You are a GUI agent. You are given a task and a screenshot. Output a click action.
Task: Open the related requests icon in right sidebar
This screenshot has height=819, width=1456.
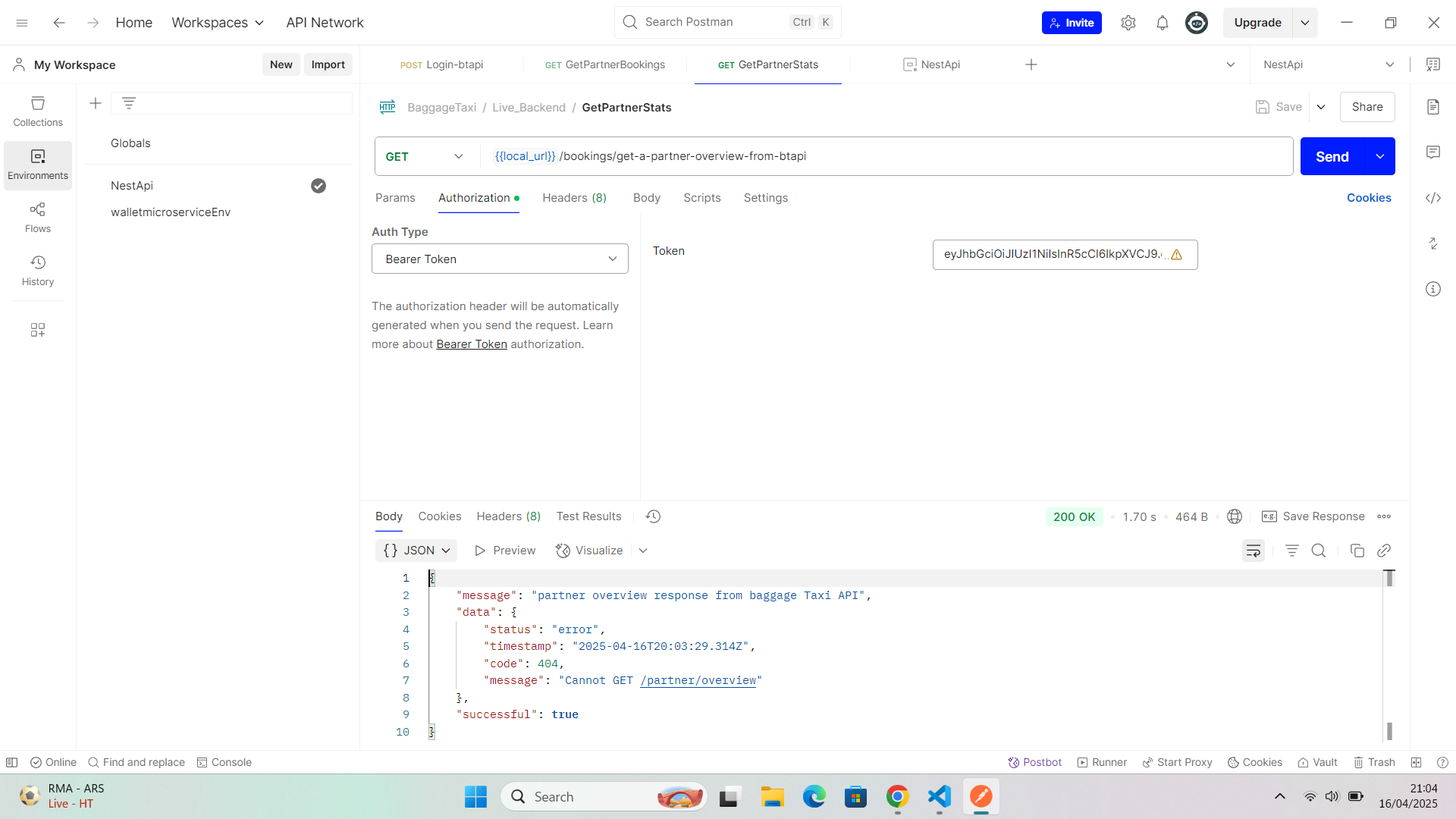[x=1433, y=243]
